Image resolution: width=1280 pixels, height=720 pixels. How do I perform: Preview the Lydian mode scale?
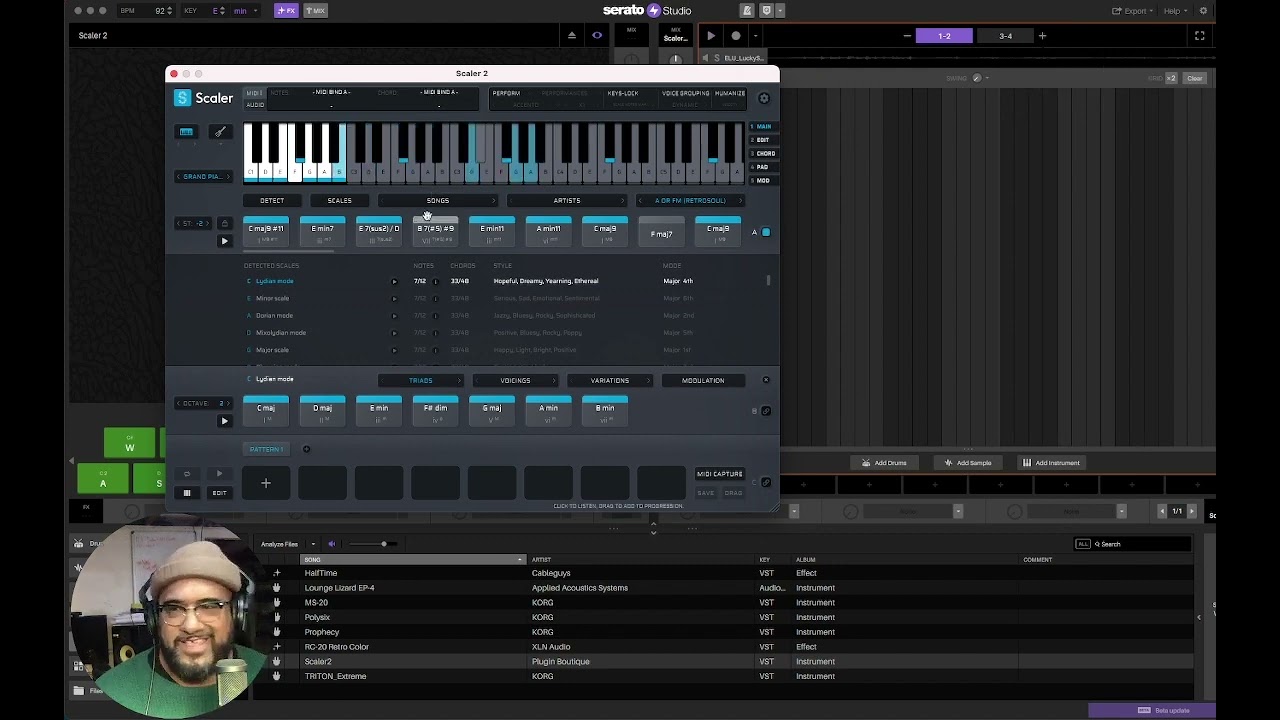394,281
